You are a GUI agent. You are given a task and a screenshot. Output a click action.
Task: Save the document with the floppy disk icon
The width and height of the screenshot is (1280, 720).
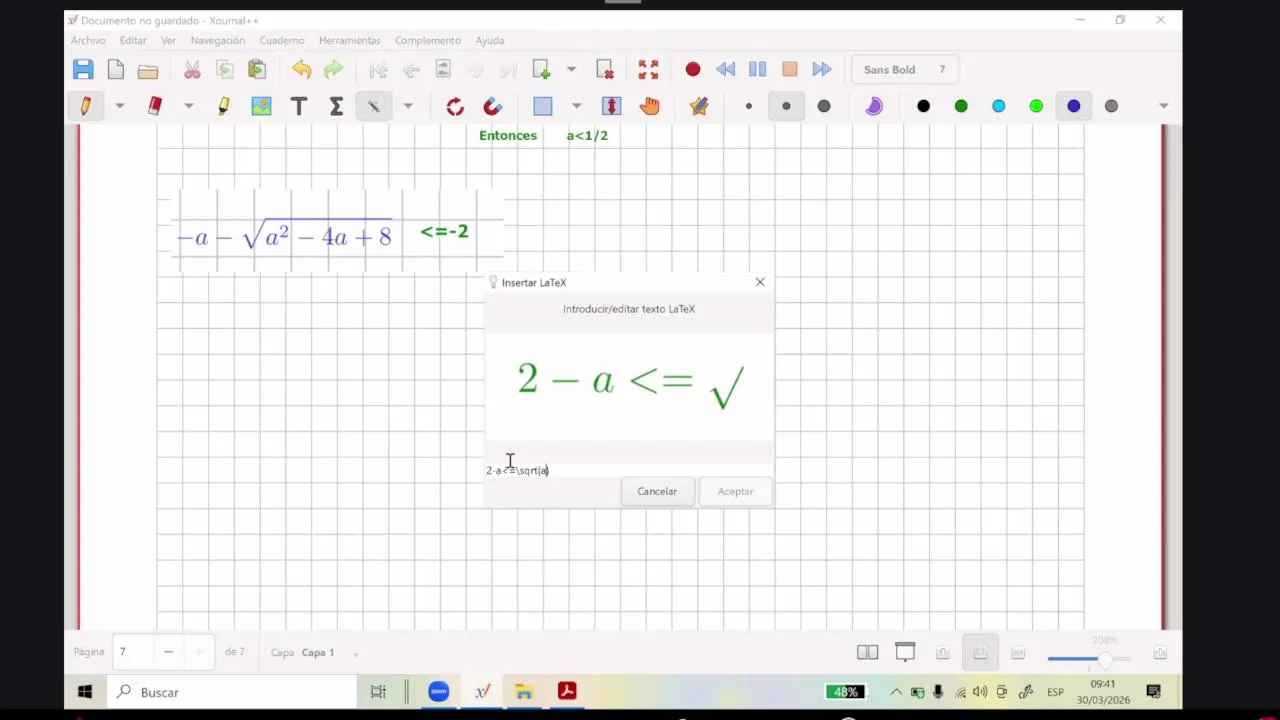pos(83,69)
